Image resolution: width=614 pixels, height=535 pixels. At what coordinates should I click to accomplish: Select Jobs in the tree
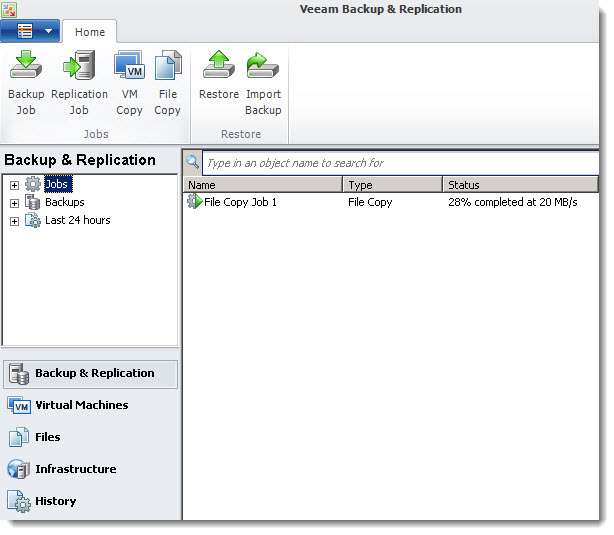[x=58, y=184]
